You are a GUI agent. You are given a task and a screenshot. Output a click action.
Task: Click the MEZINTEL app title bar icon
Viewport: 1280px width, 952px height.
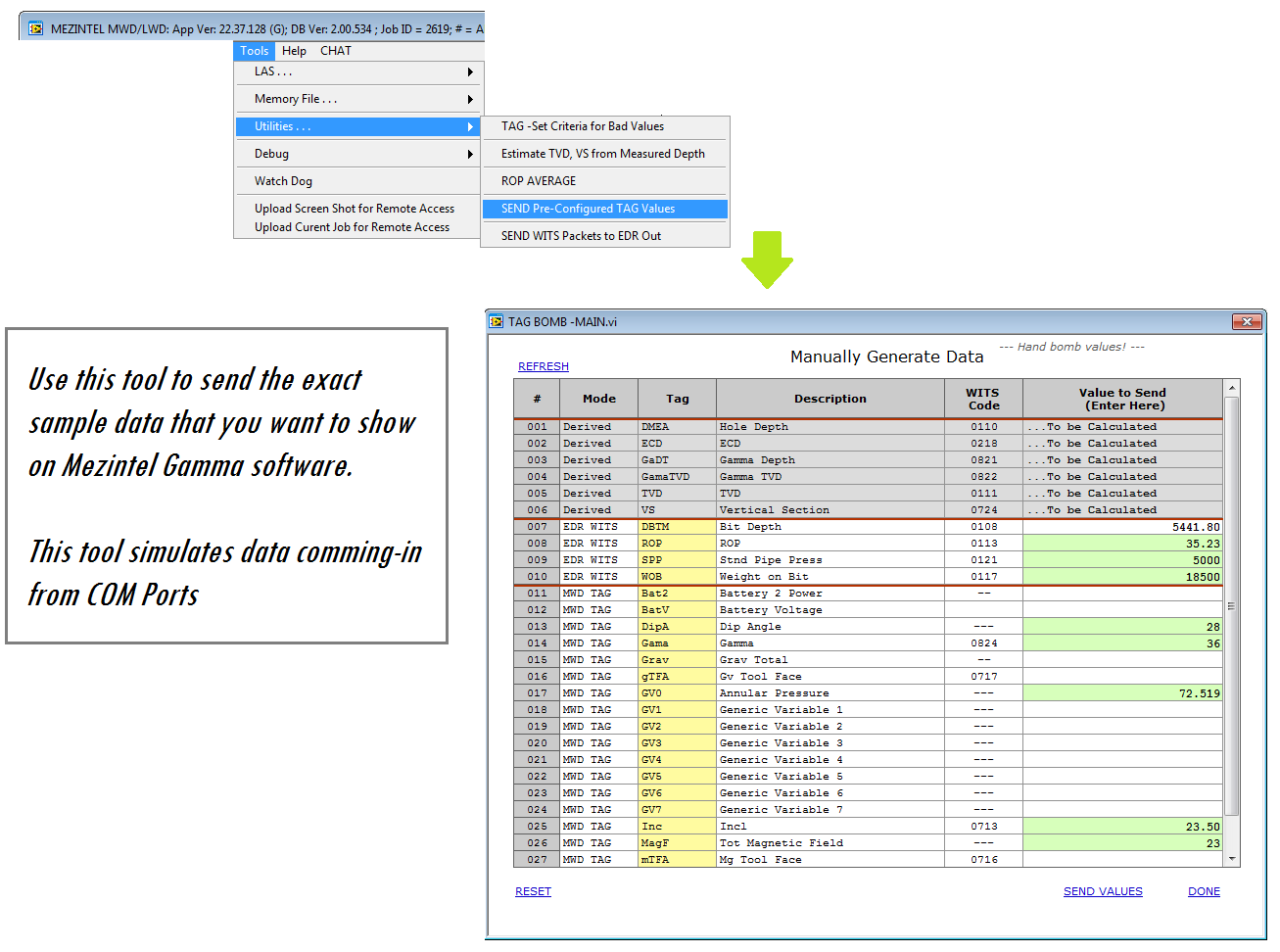(35, 28)
